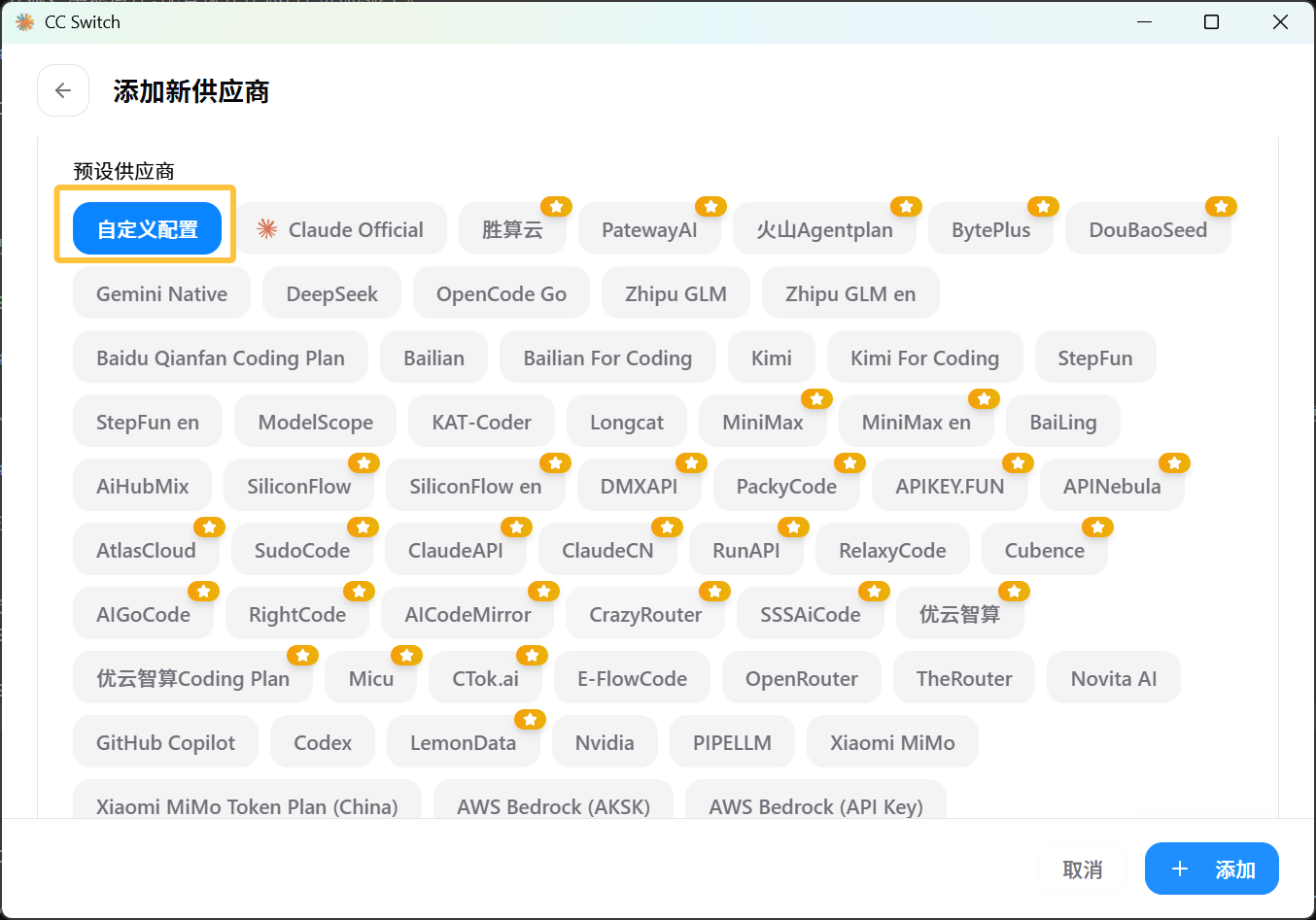Select the SiliconFlow en preset

click(475, 486)
